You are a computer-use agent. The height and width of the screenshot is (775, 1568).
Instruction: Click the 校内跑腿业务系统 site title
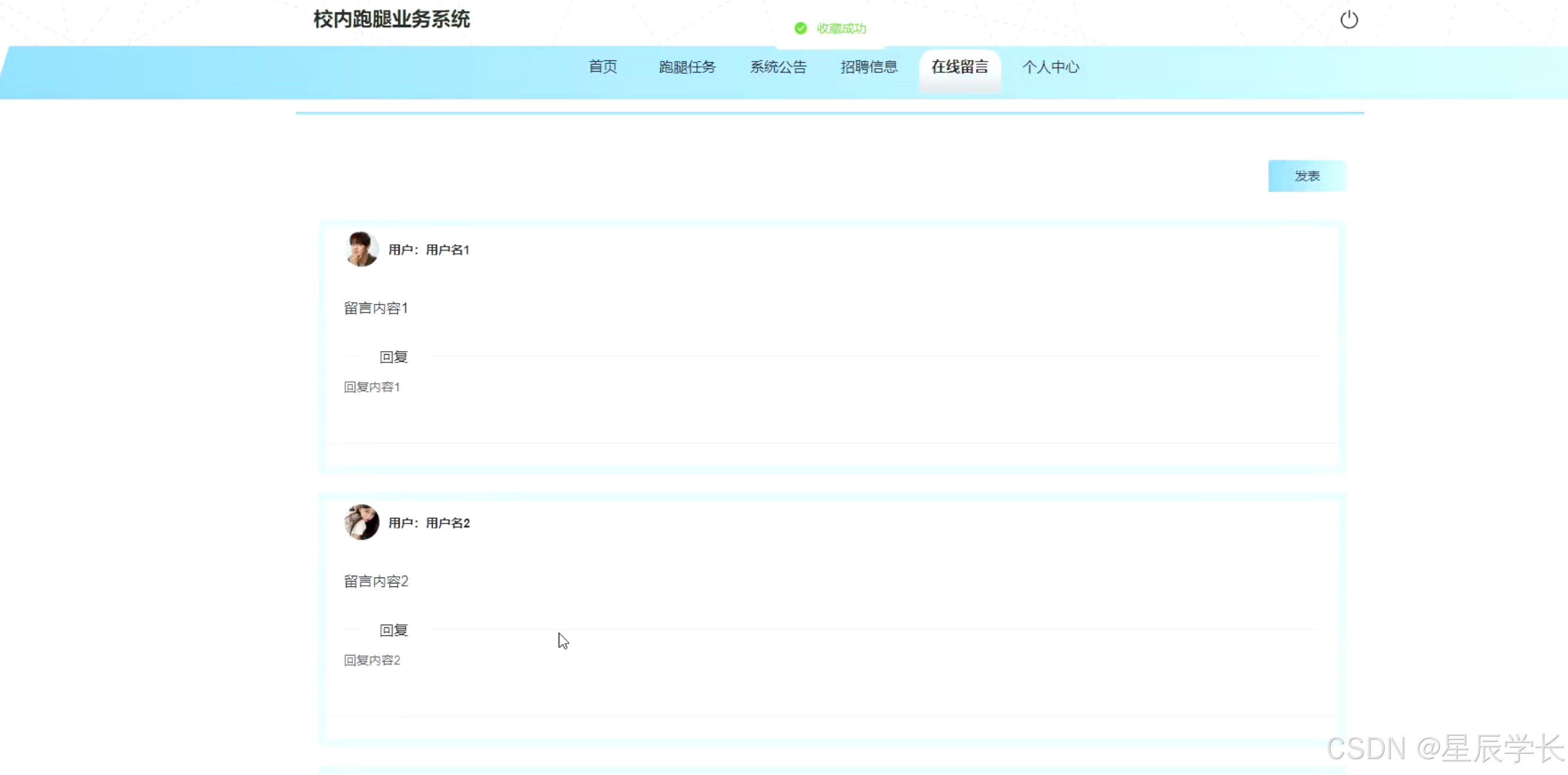point(390,20)
